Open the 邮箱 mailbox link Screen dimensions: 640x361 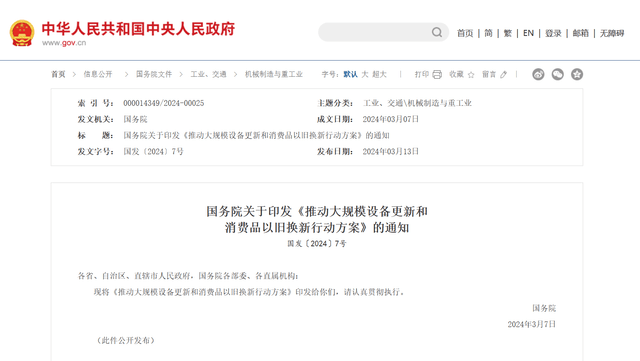coord(580,33)
